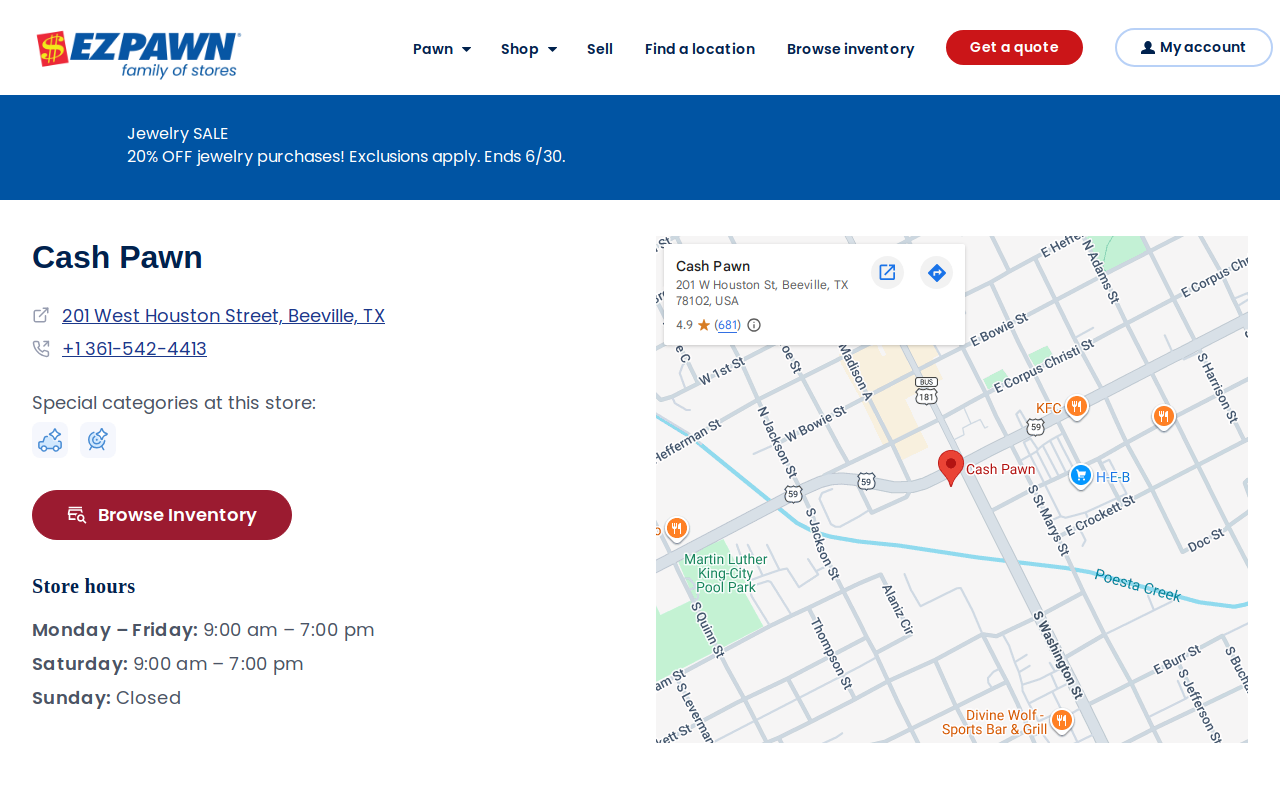Open larger map icon in map card
The width and height of the screenshot is (1280, 800).
[887, 272]
